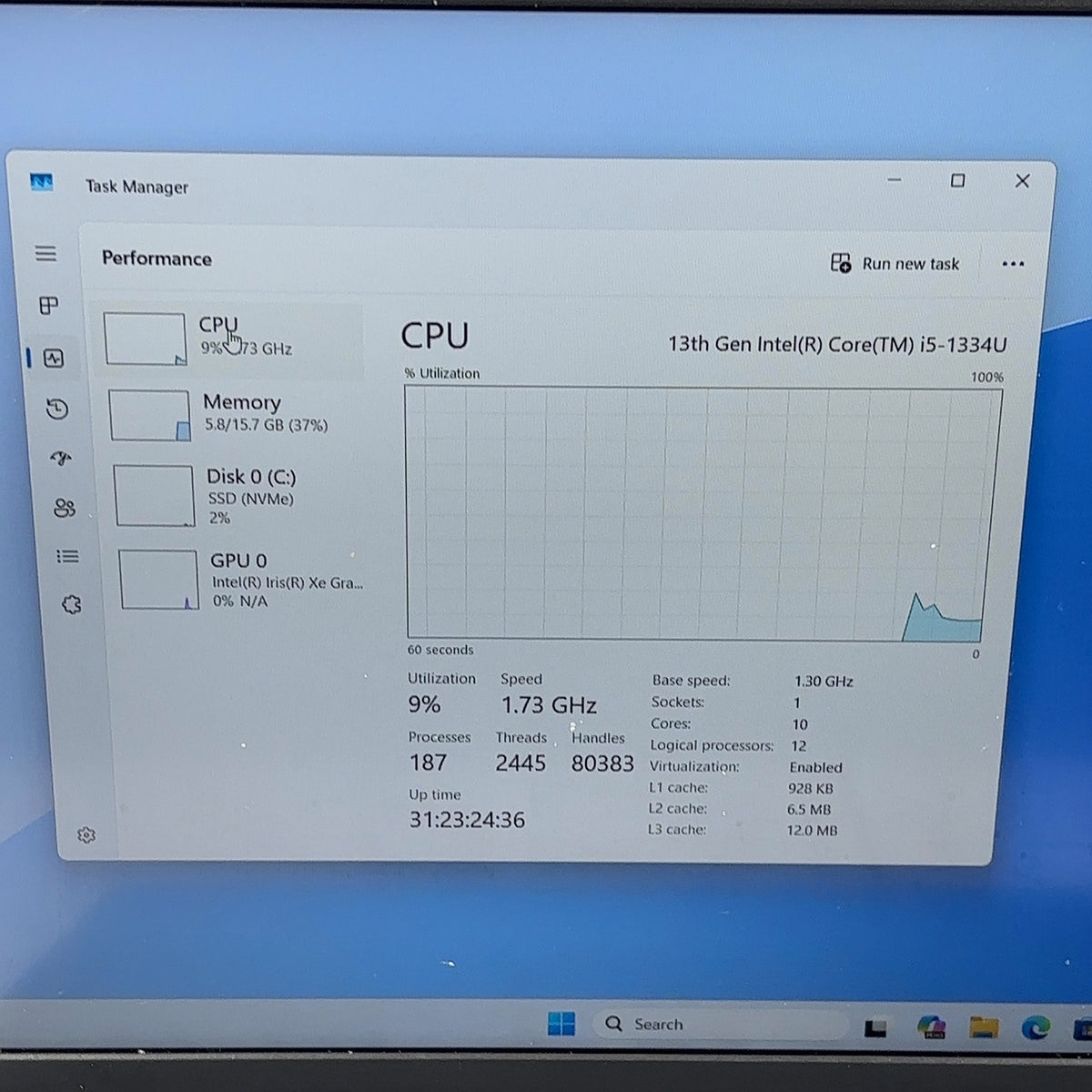Open the Windows Start button
This screenshot has width=1092, height=1092.
(561, 1024)
